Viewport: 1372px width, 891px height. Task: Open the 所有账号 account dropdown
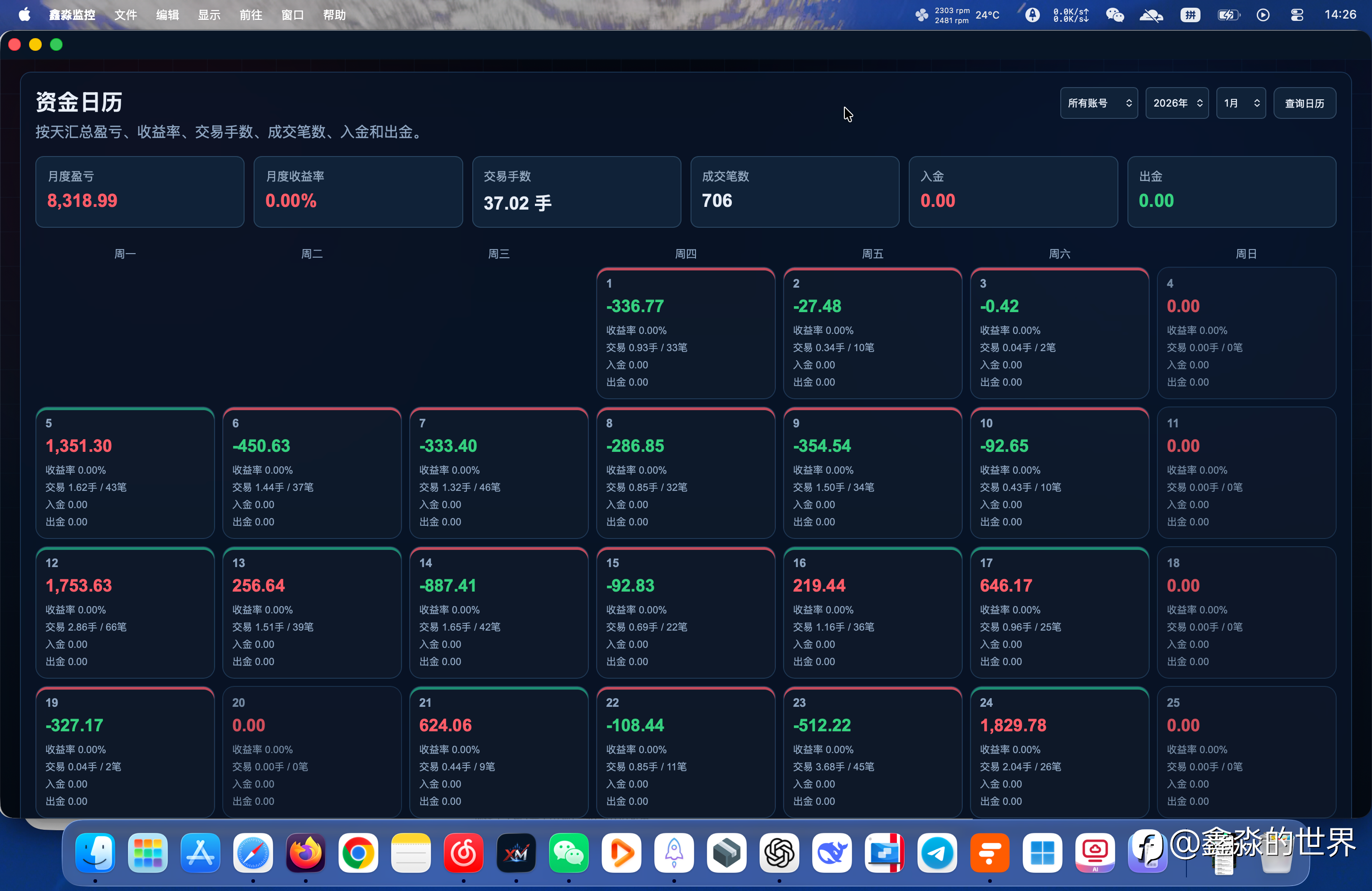point(1099,103)
